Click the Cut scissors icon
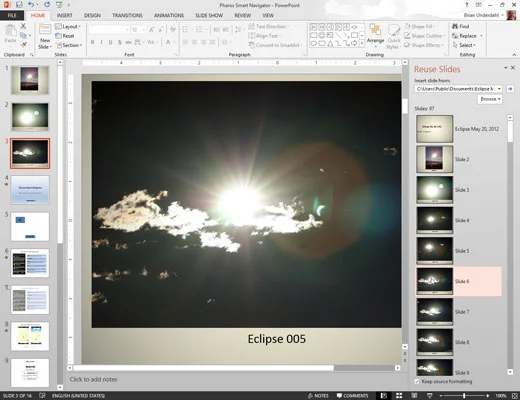The image size is (520, 400). (23, 26)
